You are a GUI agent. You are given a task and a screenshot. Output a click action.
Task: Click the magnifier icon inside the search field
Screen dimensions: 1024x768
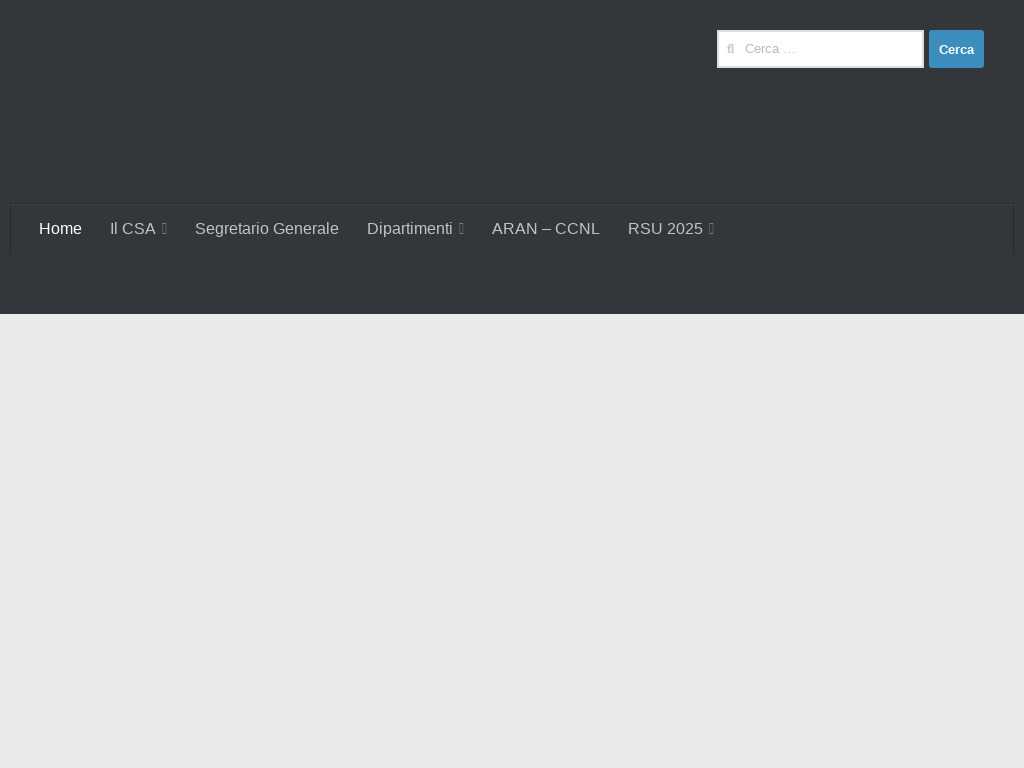(x=731, y=49)
